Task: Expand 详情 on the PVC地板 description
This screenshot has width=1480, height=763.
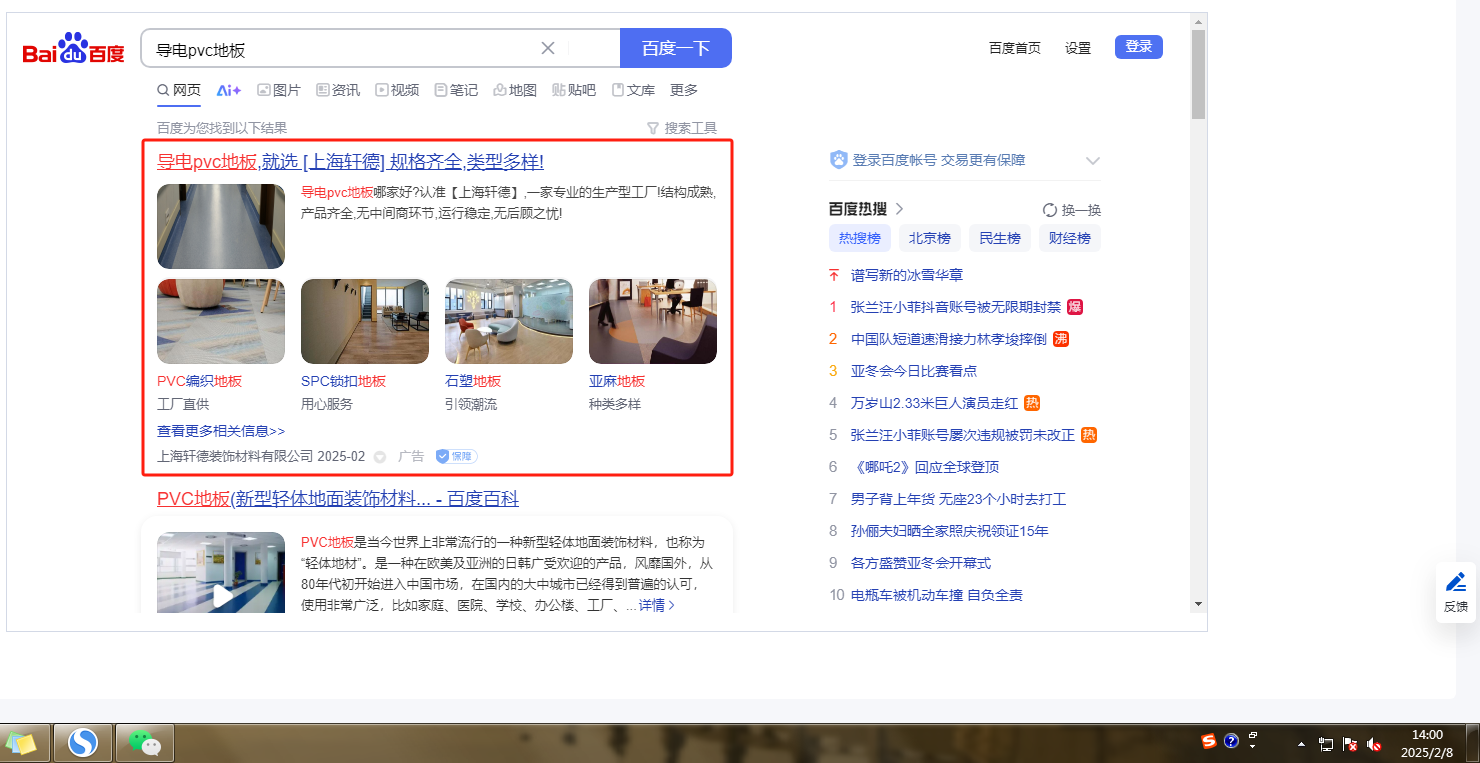Action: tap(657, 605)
